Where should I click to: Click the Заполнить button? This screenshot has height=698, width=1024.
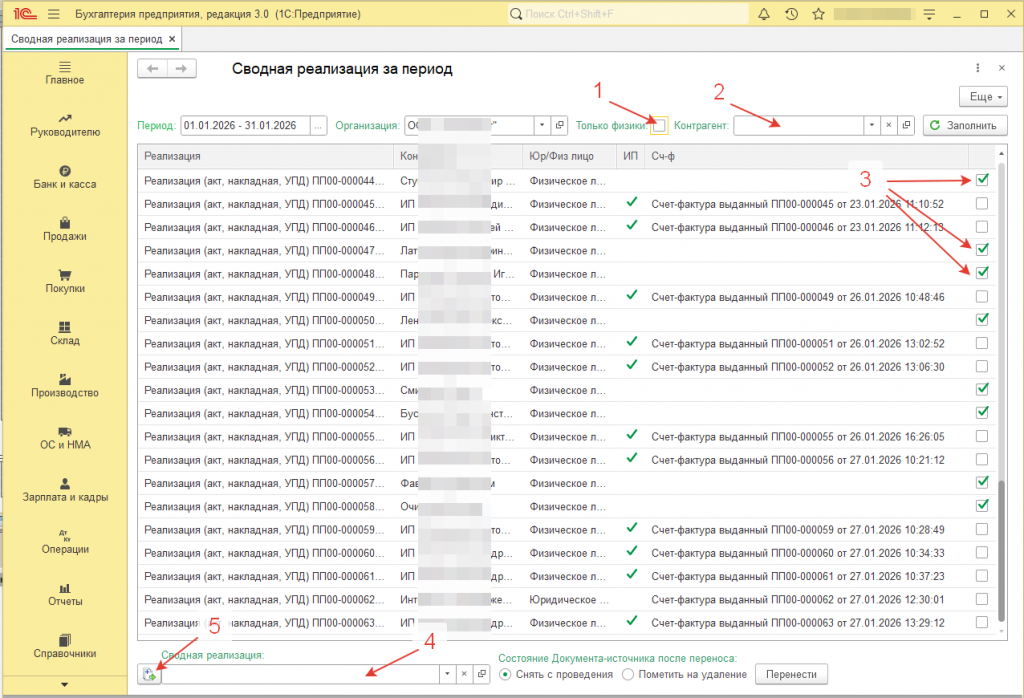click(x=965, y=125)
